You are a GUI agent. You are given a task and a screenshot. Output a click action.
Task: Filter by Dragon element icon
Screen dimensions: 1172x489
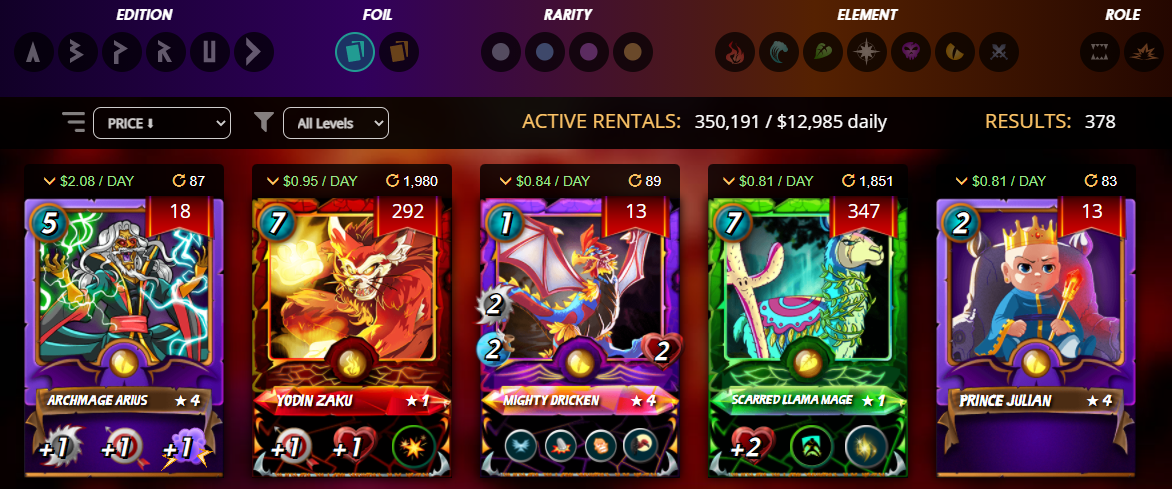tap(954, 52)
